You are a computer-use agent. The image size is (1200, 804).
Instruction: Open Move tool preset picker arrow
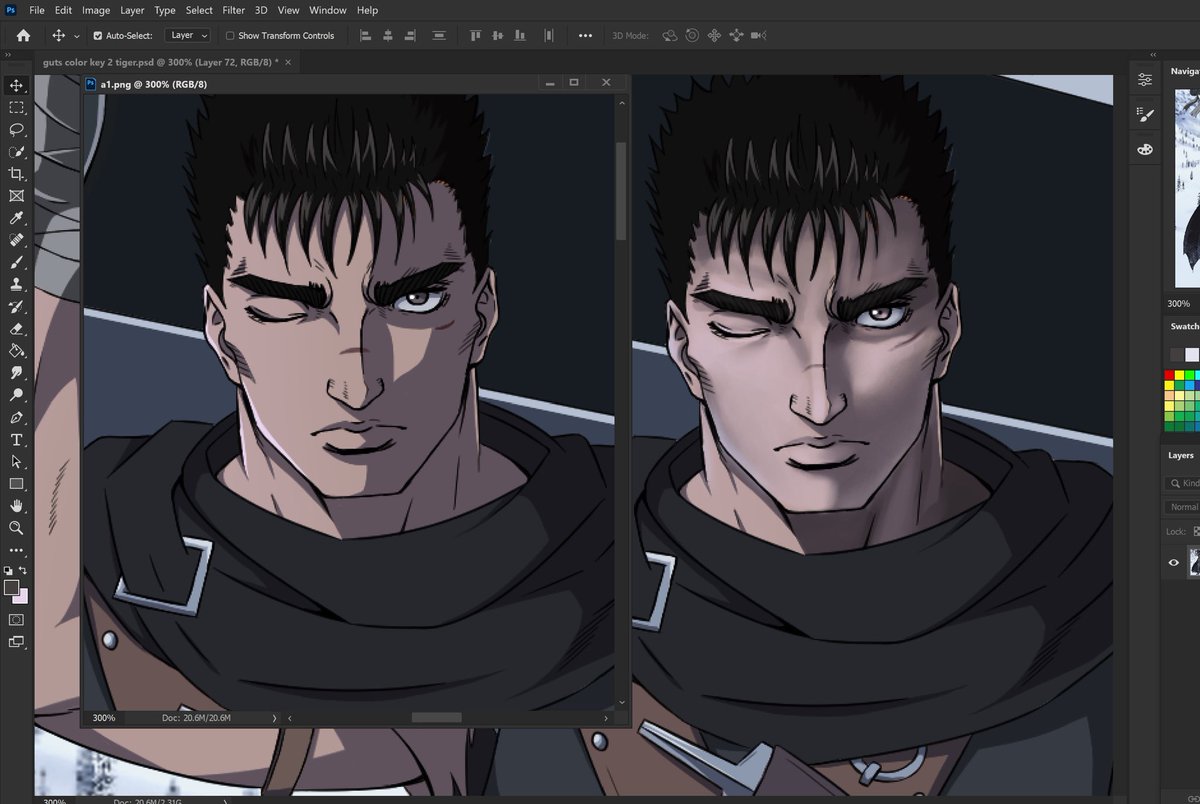77,35
